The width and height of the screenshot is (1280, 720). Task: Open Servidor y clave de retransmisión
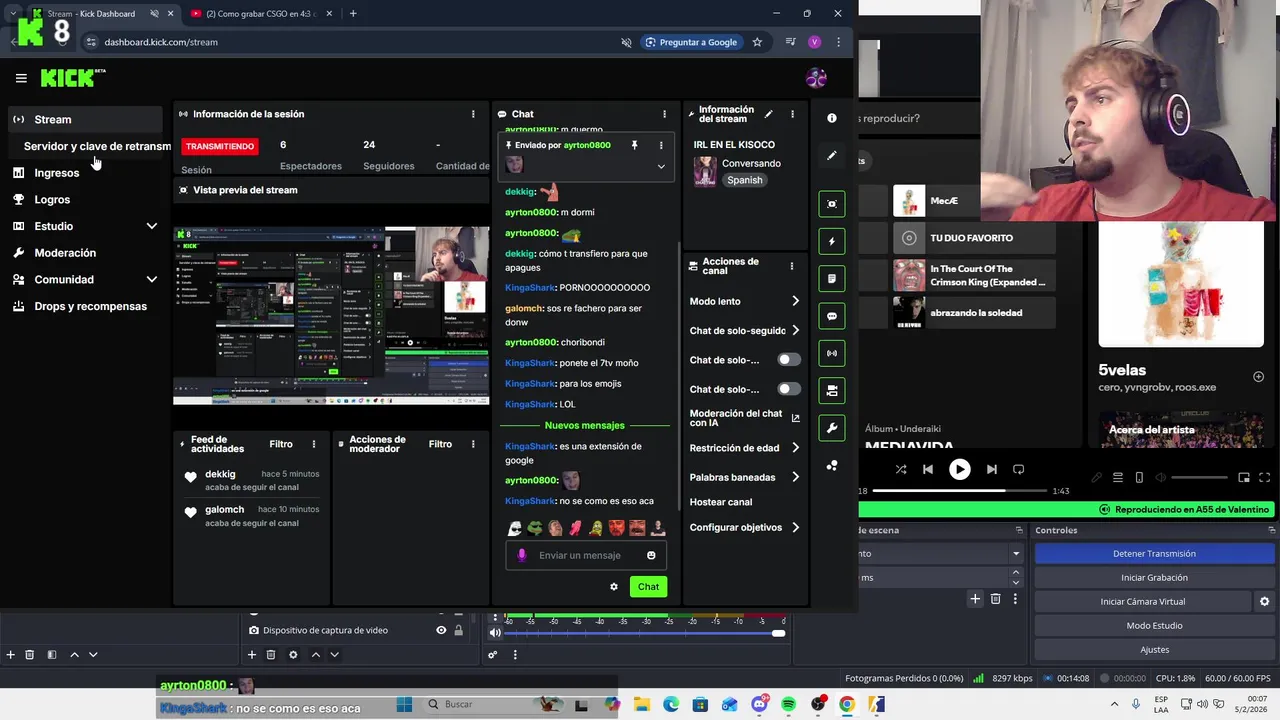[x=97, y=146]
